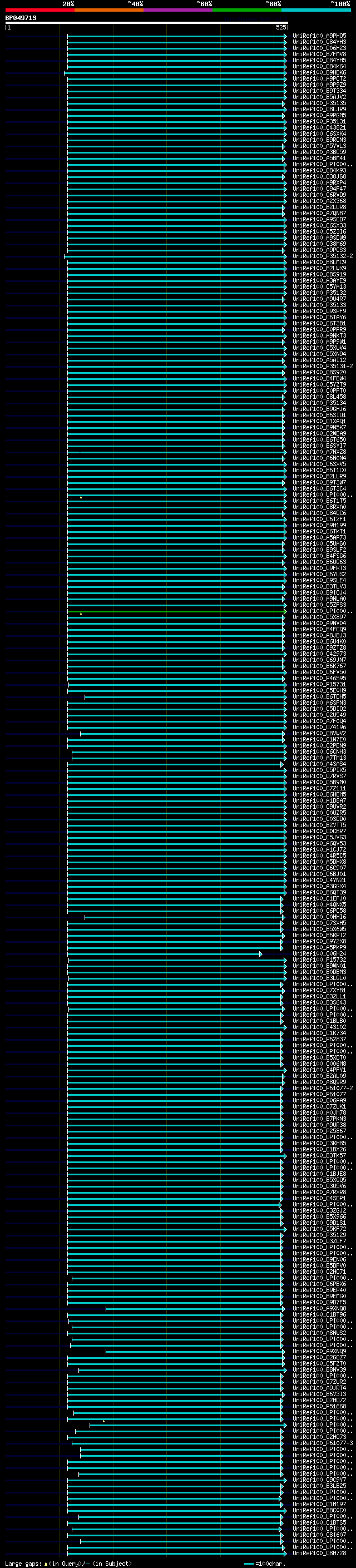Select label UniRef100_P35129
The width and height of the screenshot is (356, 1568).
click(x=319, y=1235)
